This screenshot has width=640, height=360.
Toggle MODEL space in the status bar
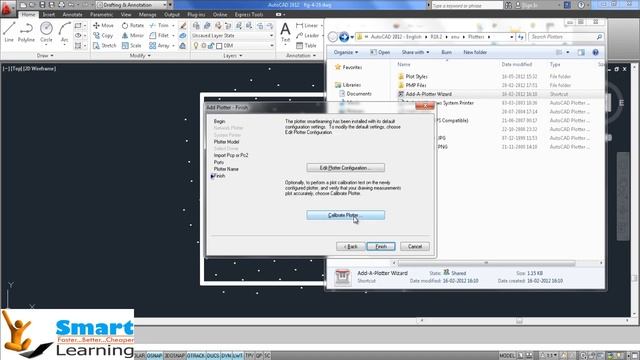507,356
